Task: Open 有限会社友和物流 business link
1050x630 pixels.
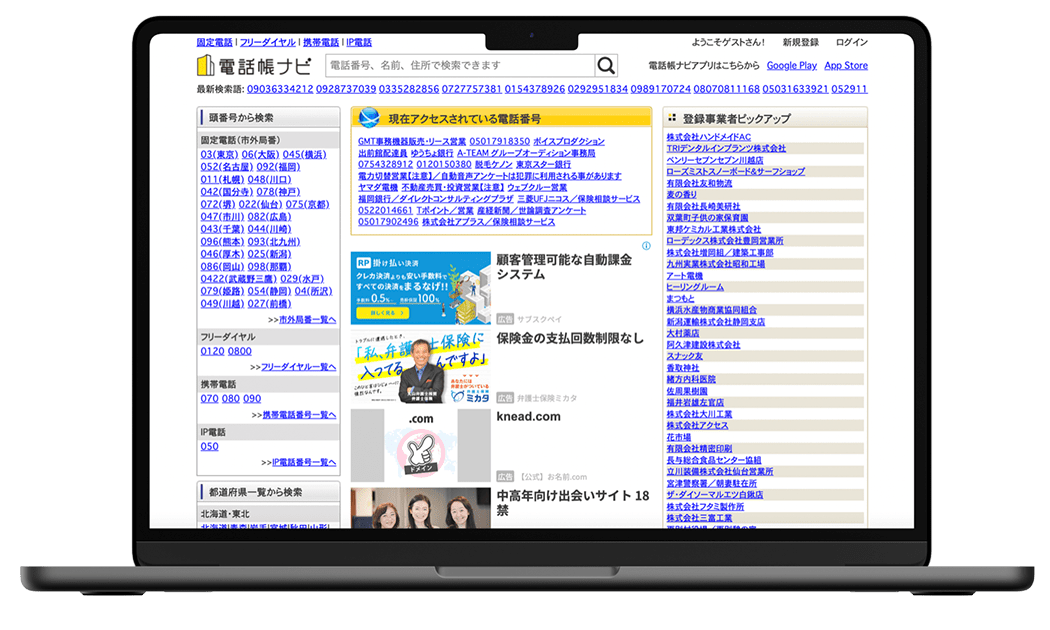Action: click(x=699, y=183)
